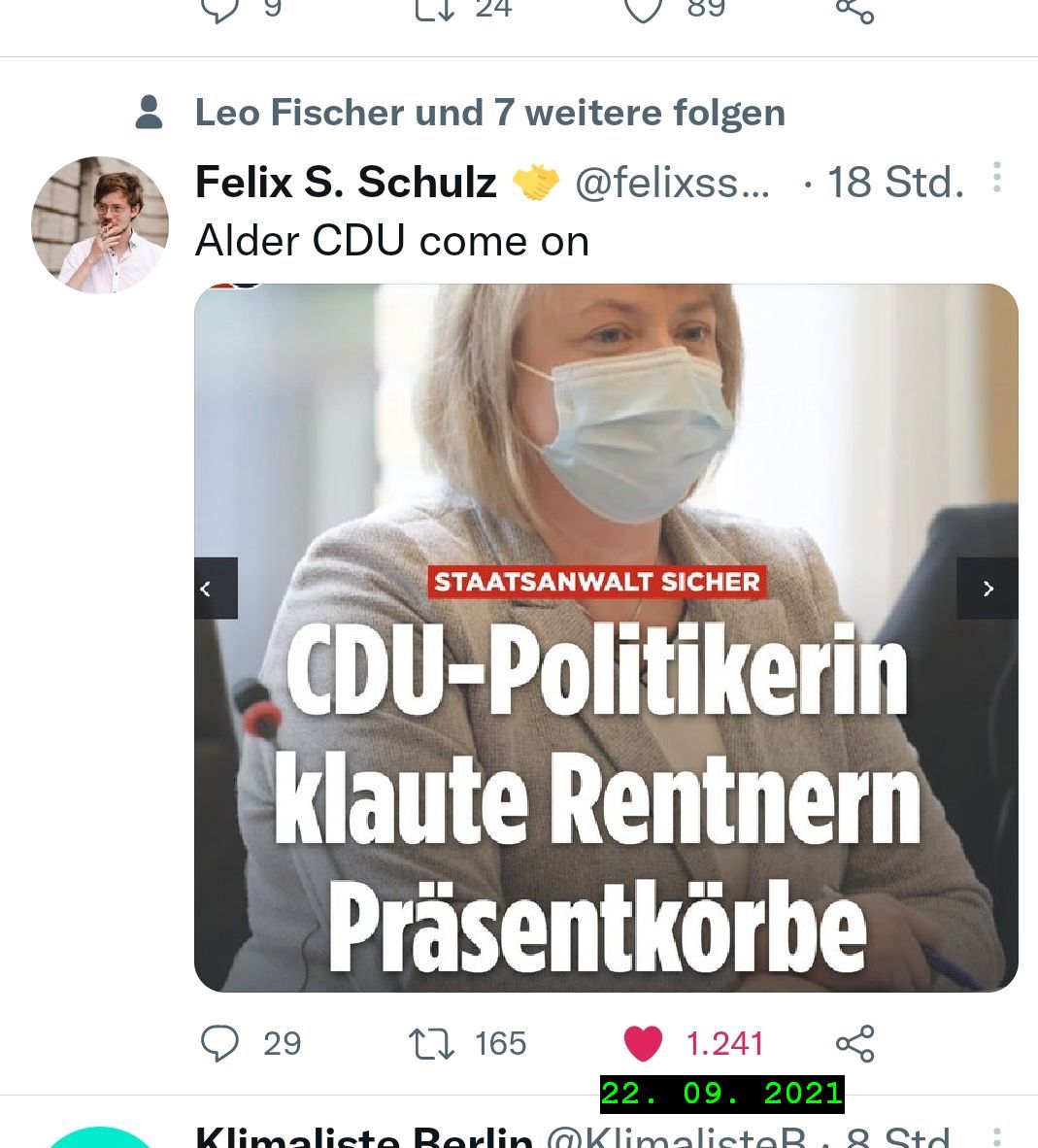
Task: Open more options for Klimaliste Berlin tweet
Action: [996, 1136]
